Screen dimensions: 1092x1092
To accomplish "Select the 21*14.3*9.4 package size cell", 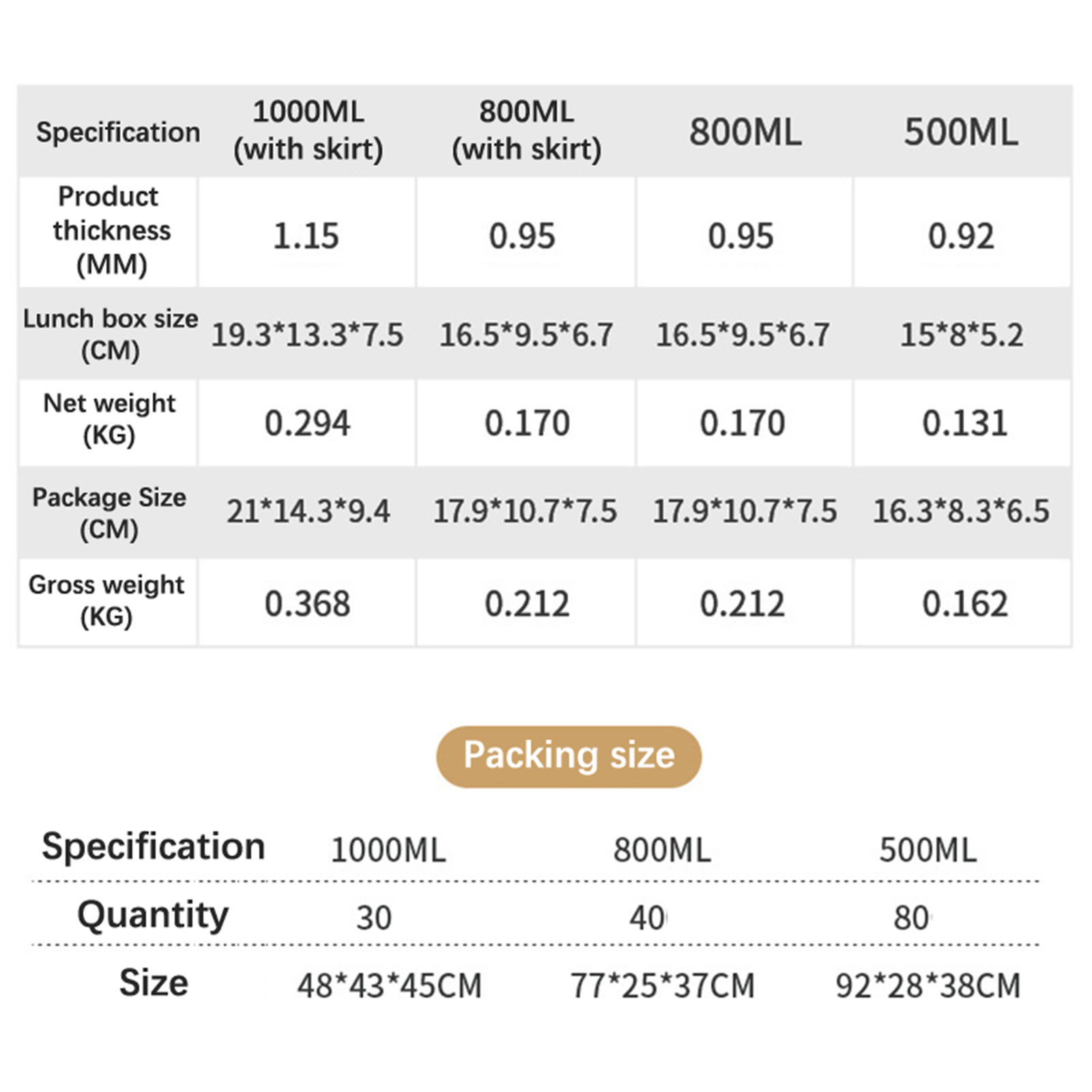I will [x=308, y=511].
